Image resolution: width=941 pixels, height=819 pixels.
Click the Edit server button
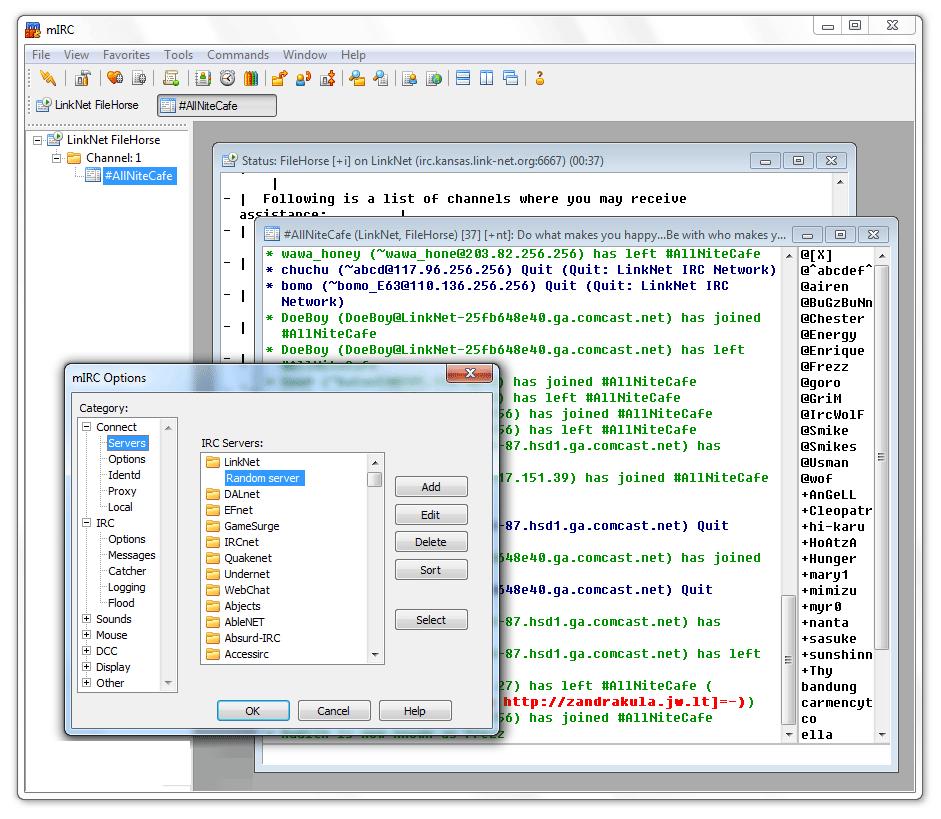tap(431, 515)
